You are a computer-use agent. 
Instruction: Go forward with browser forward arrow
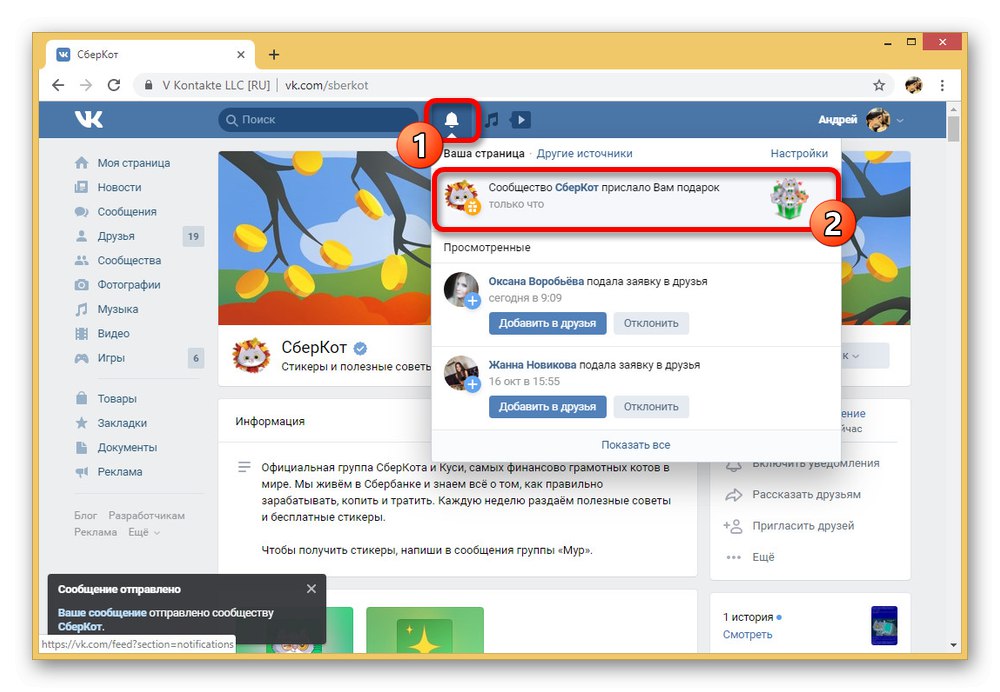86,85
